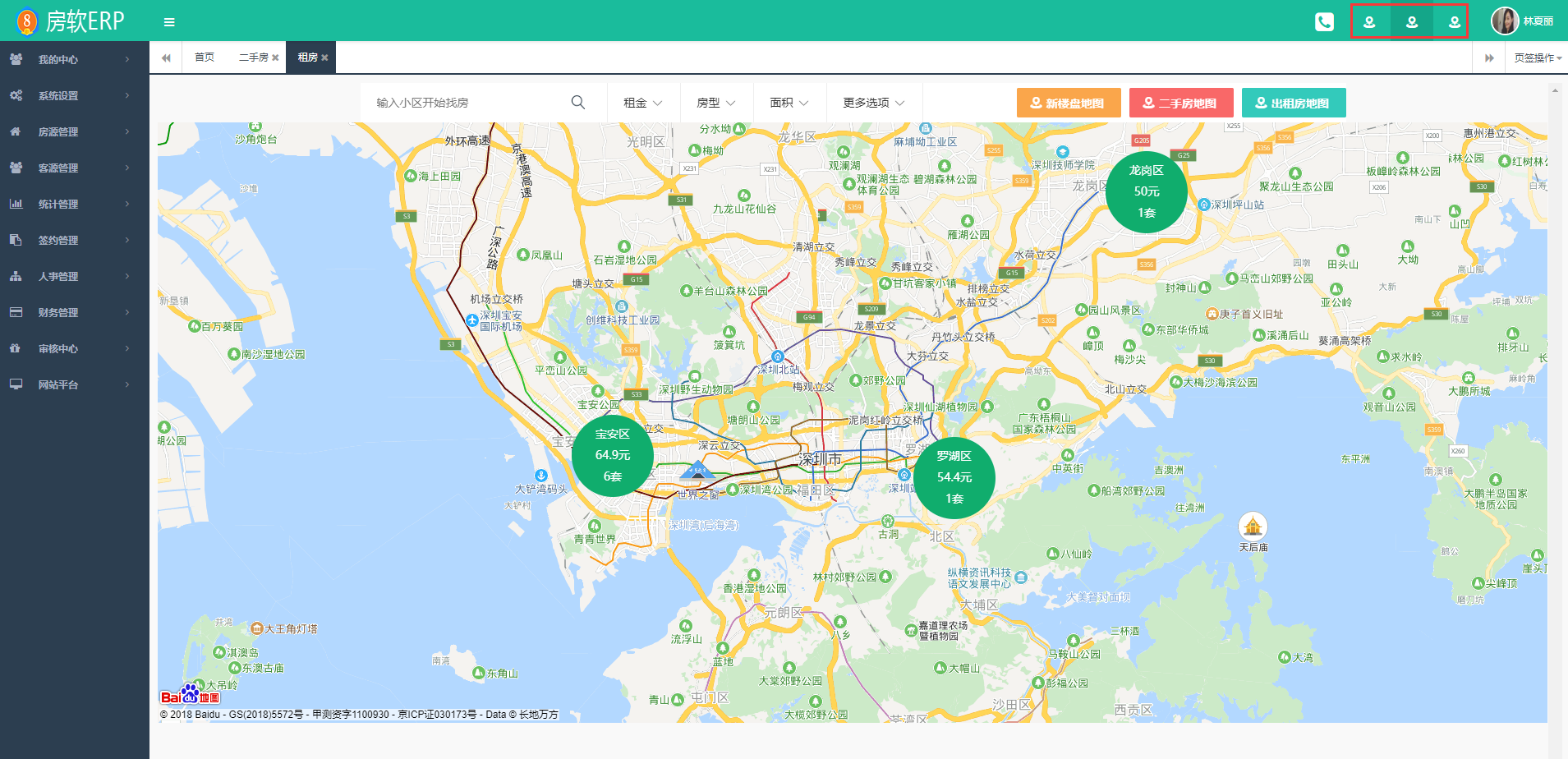Click the orange 新楼盘地图 button

coord(1069,103)
